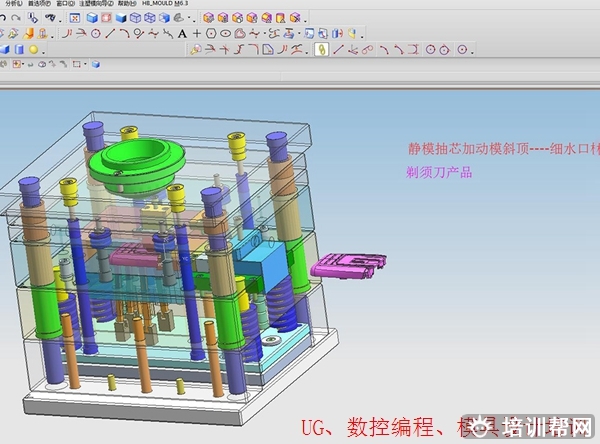Open the 帮助 (Help) menu

pyautogui.click(x=125, y=4)
